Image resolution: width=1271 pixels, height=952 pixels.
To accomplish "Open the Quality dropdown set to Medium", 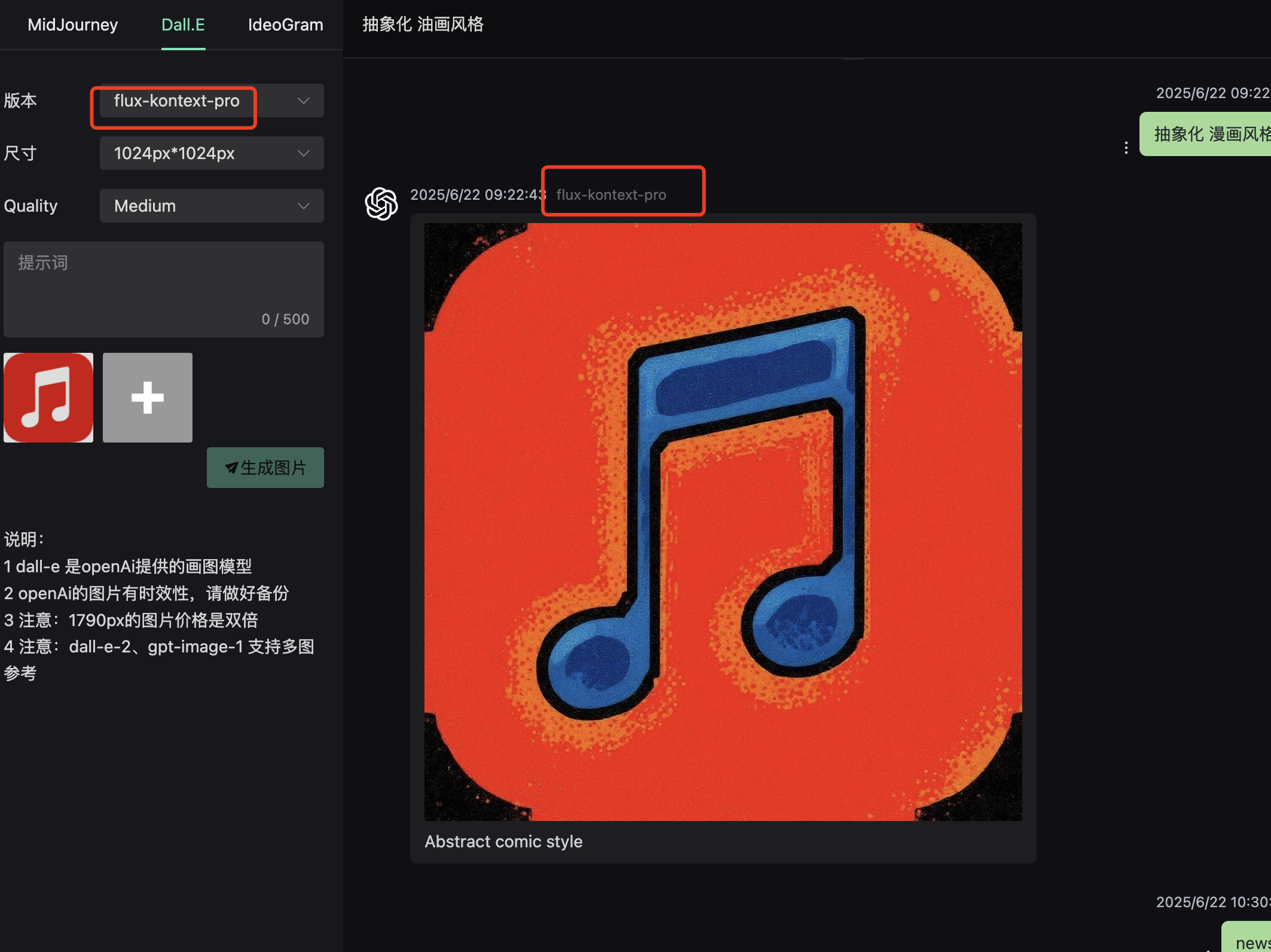I will click(x=211, y=206).
